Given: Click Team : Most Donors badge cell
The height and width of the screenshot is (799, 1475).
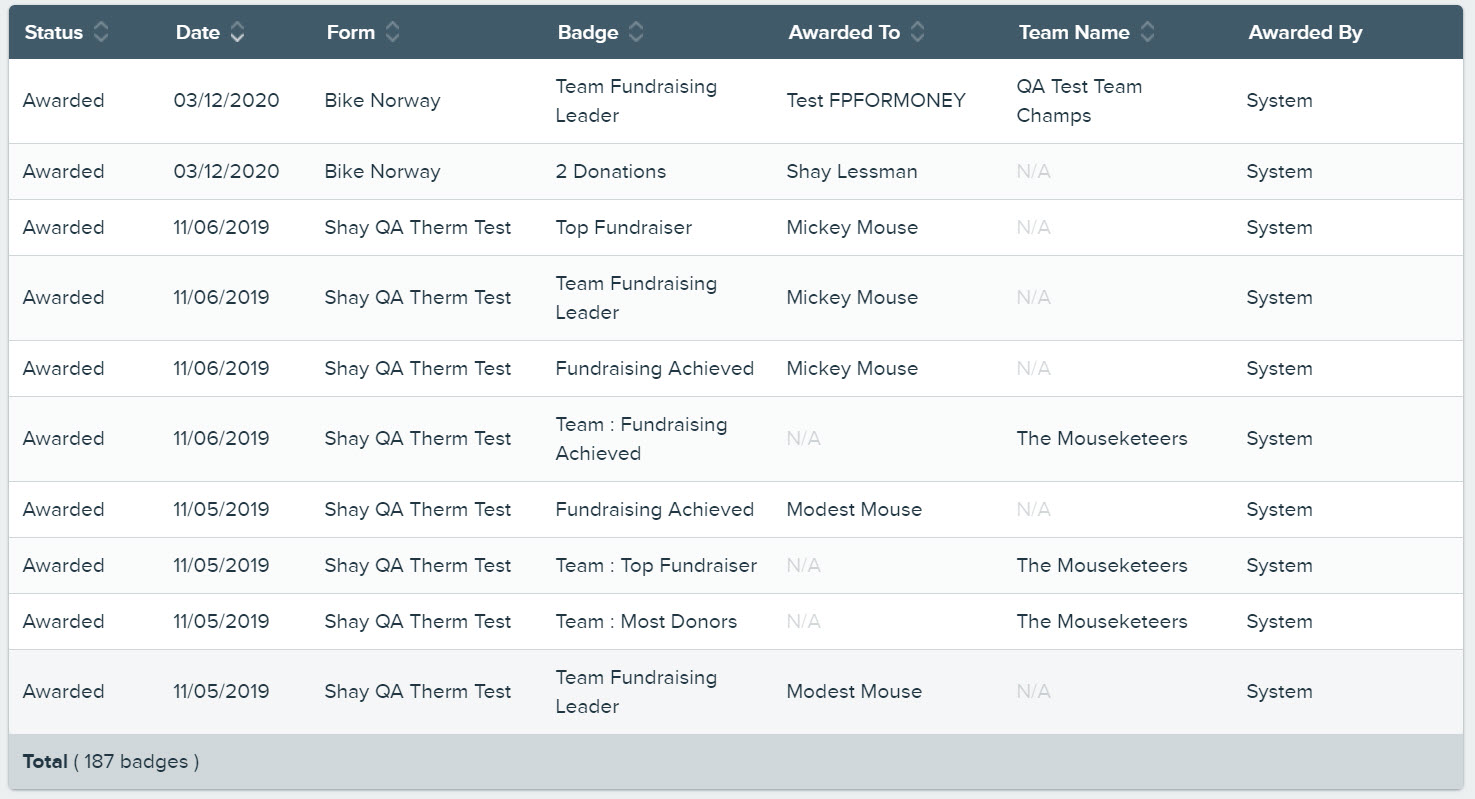Looking at the screenshot, I should 646,621.
